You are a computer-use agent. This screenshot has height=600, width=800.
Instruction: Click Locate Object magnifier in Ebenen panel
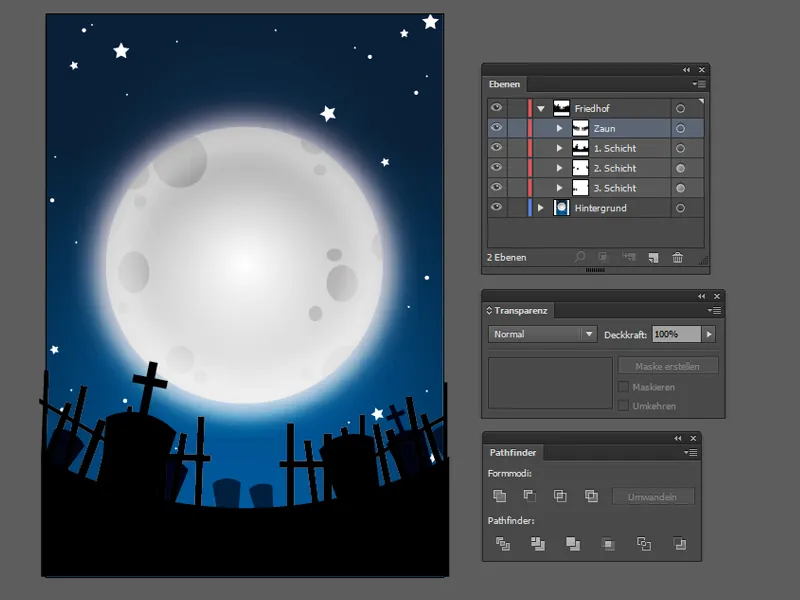click(580, 257)
